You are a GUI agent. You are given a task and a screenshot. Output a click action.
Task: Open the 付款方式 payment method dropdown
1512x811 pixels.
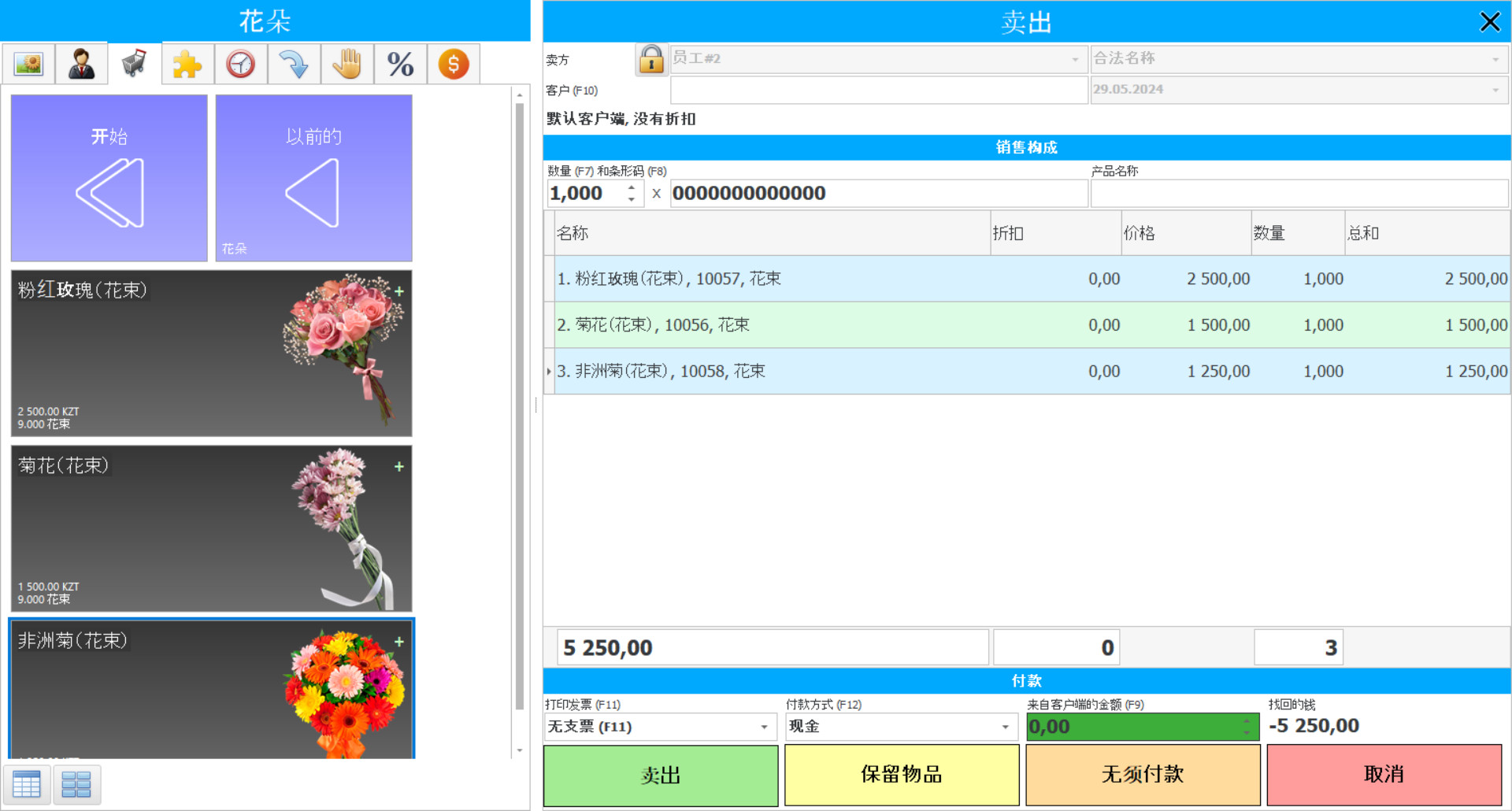[1005, 727]
